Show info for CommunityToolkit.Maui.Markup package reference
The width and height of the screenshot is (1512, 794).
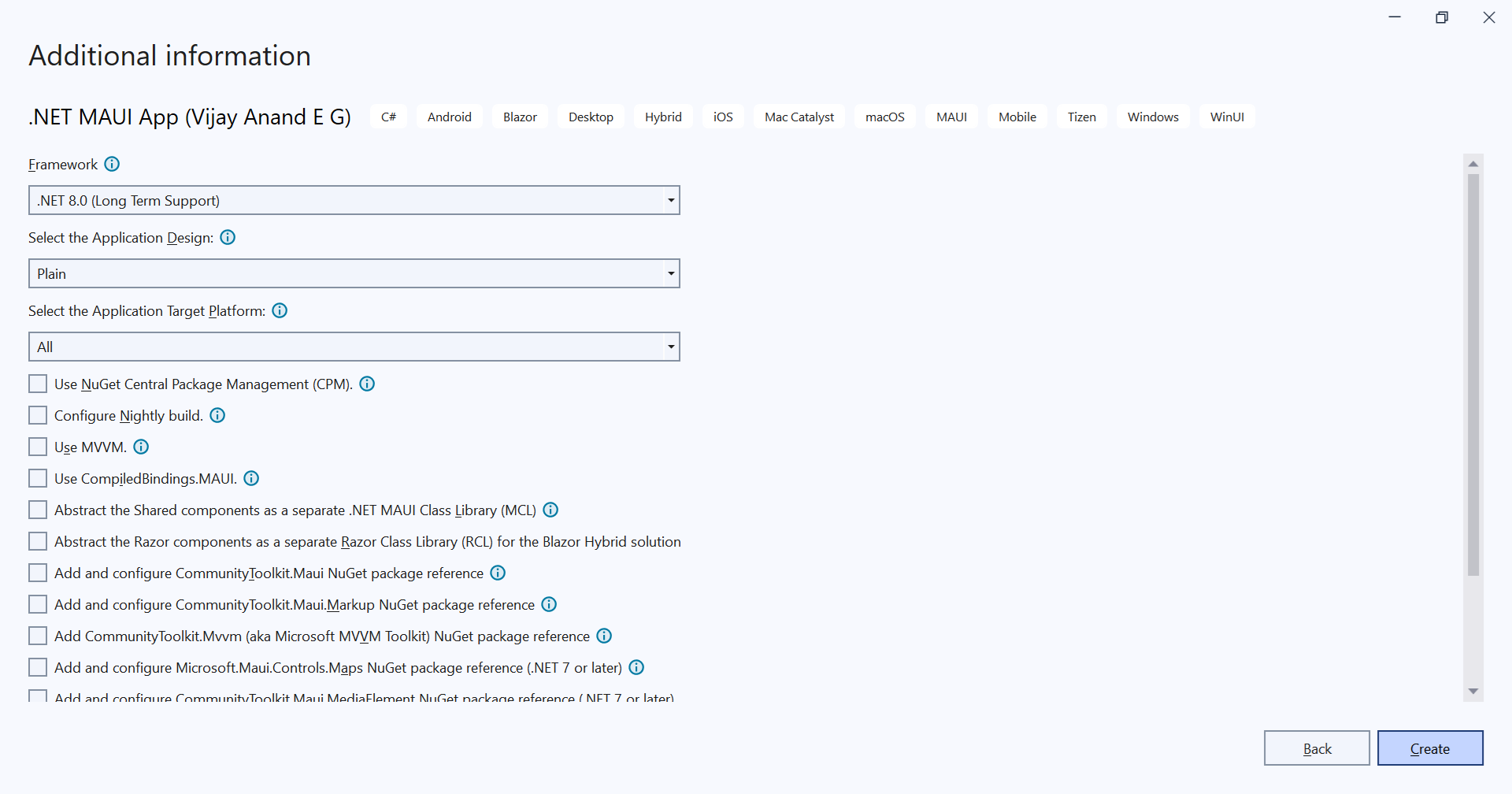pos(549,604)
